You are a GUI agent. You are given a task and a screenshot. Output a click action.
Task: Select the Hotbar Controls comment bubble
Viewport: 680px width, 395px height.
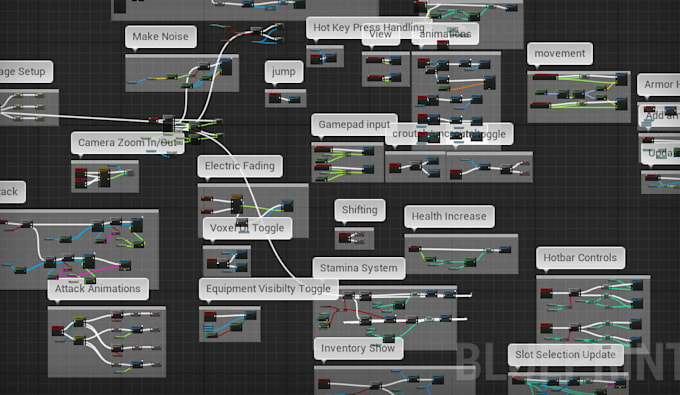(580, 258)
